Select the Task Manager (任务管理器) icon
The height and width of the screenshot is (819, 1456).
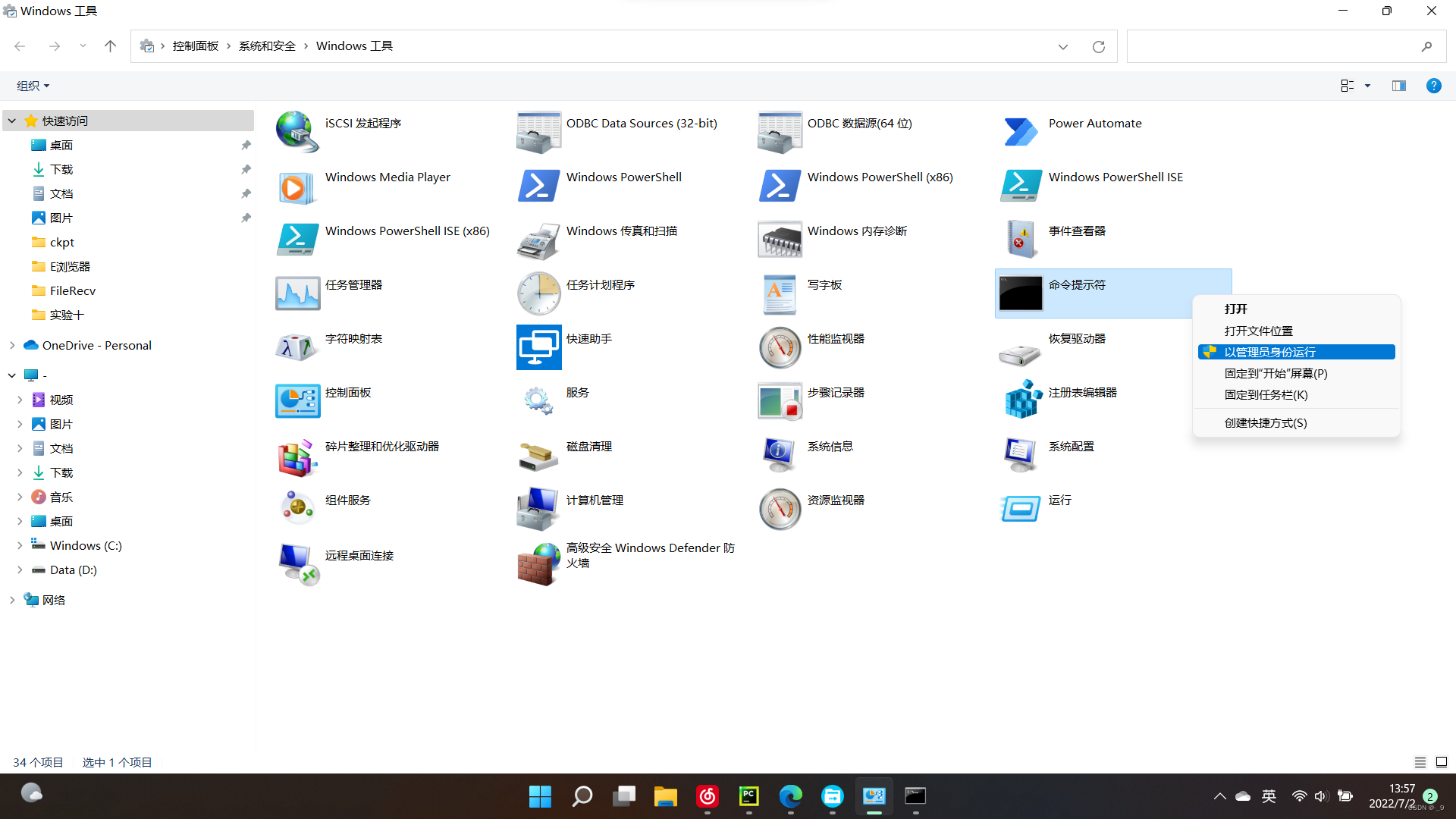[x=297, y=293]
